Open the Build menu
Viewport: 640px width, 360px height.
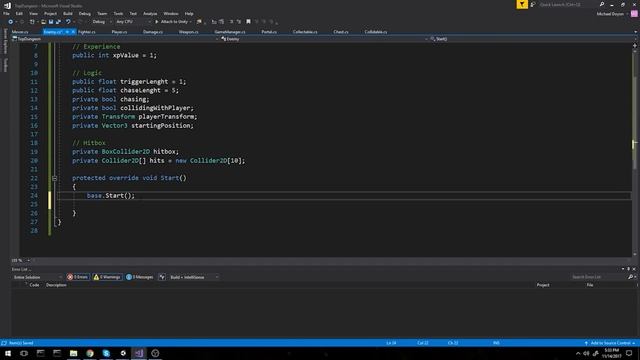pyautogui.click(x=68, y=13)
